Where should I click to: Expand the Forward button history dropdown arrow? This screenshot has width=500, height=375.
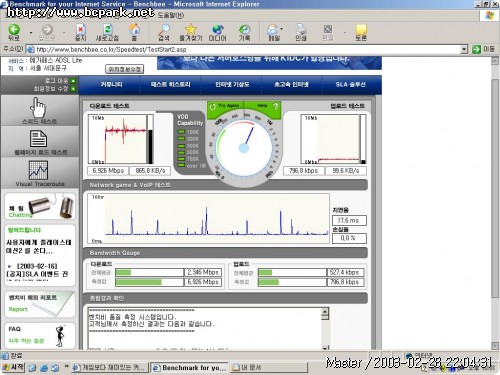tap(64, 33)
